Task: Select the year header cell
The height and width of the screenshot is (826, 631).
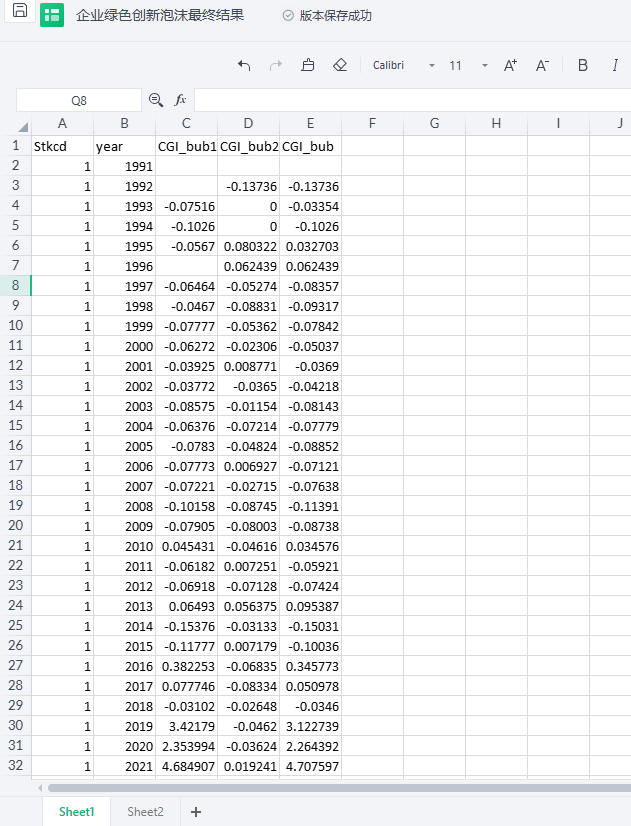Action: [124, 146]
